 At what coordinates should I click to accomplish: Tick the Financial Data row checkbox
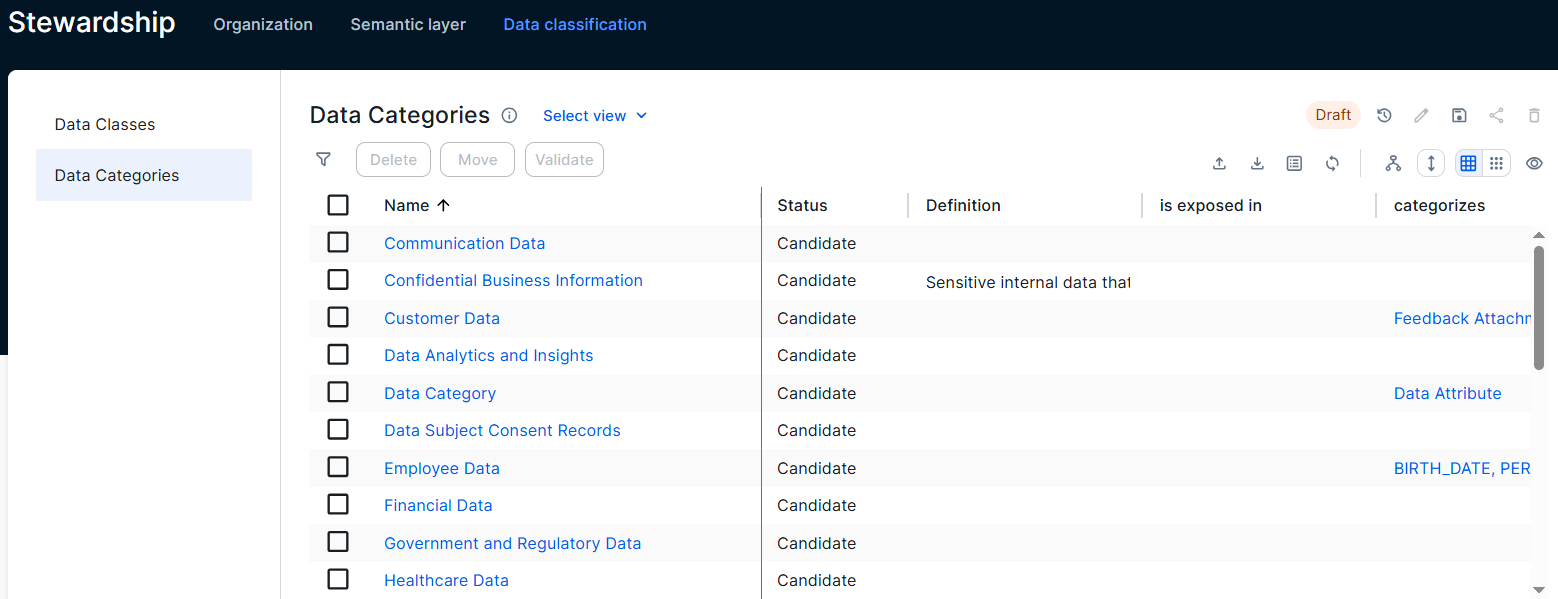[338, 505]
